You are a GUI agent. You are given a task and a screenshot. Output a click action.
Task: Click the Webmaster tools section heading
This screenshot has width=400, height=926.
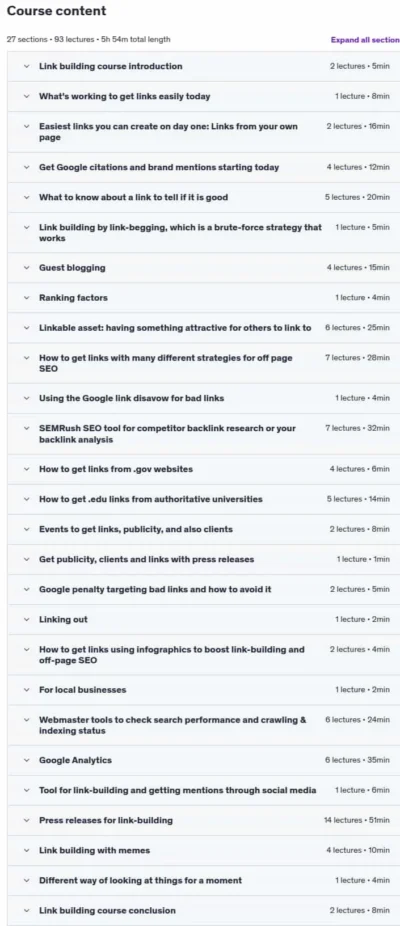173,725
